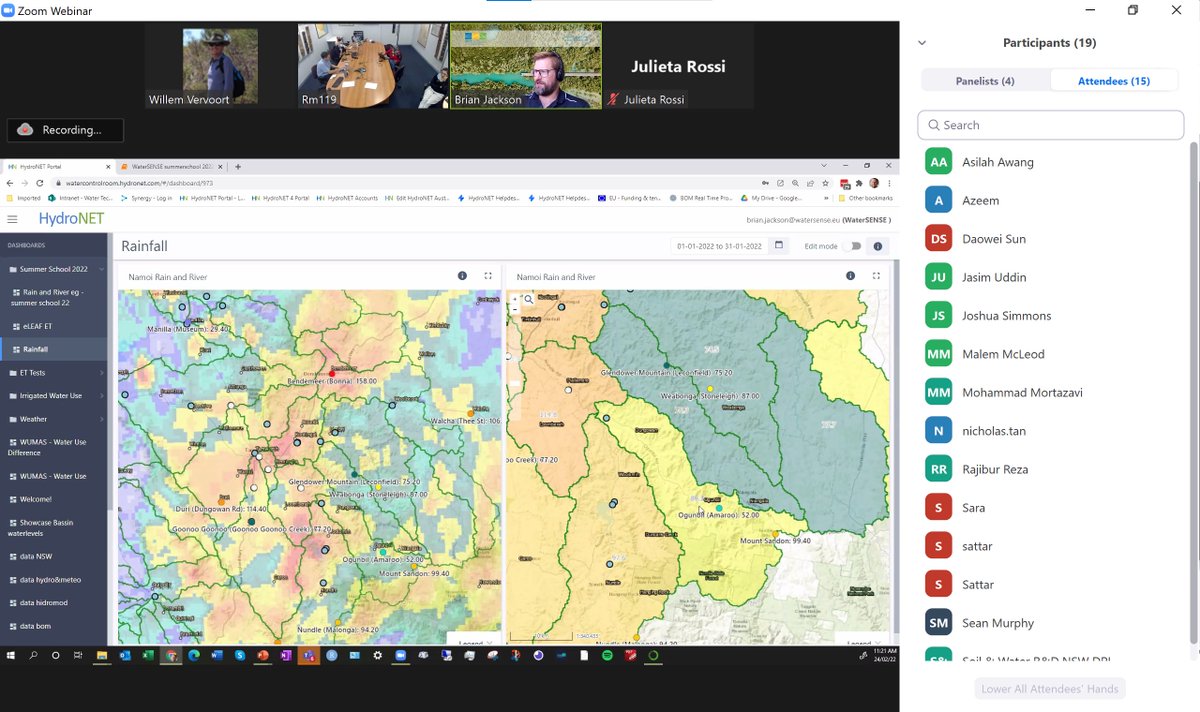The width and height of the screenshot is (1200, 712).
Task: Open Rain and River eg summer school 22 dashboard
Action: (x=53, y=297)
